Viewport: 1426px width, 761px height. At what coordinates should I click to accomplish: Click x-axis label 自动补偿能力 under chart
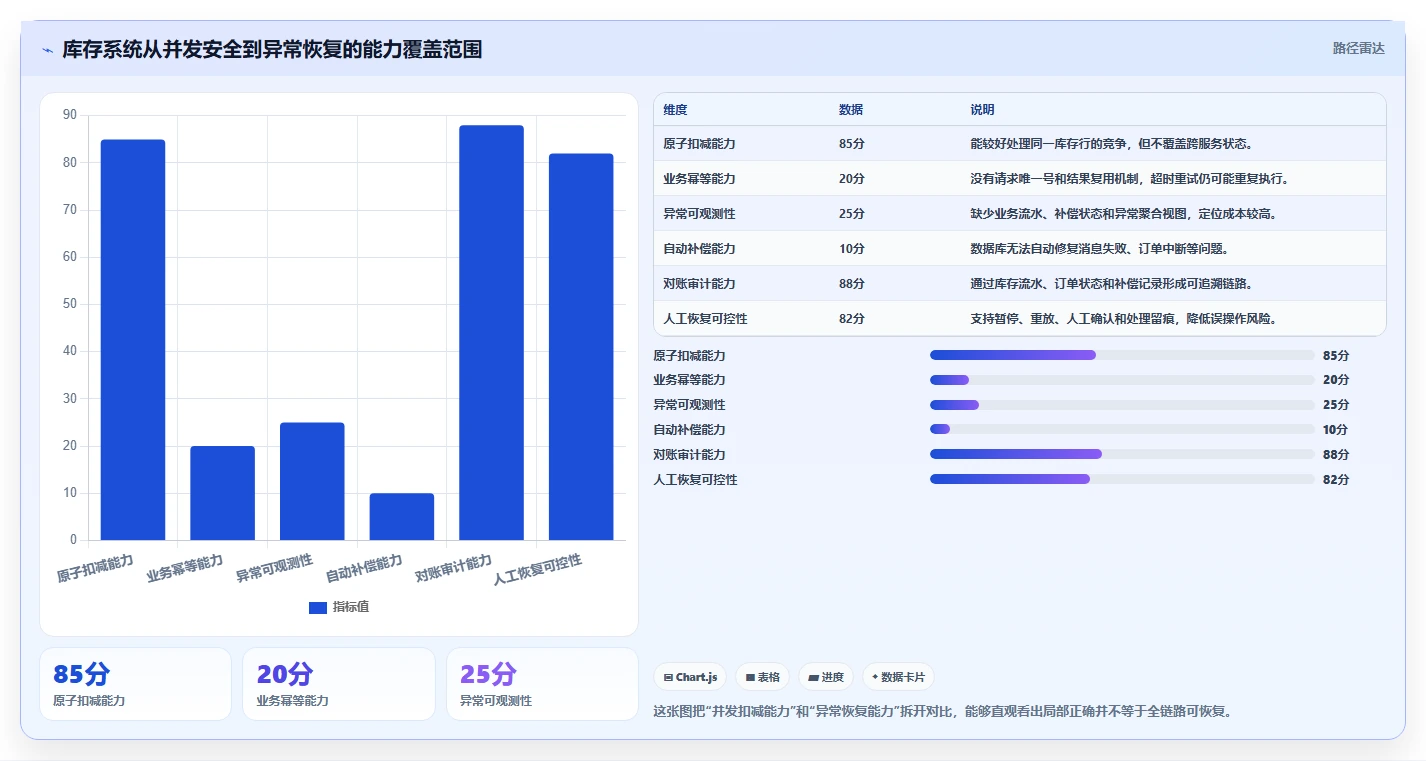(x=364, y=568)
